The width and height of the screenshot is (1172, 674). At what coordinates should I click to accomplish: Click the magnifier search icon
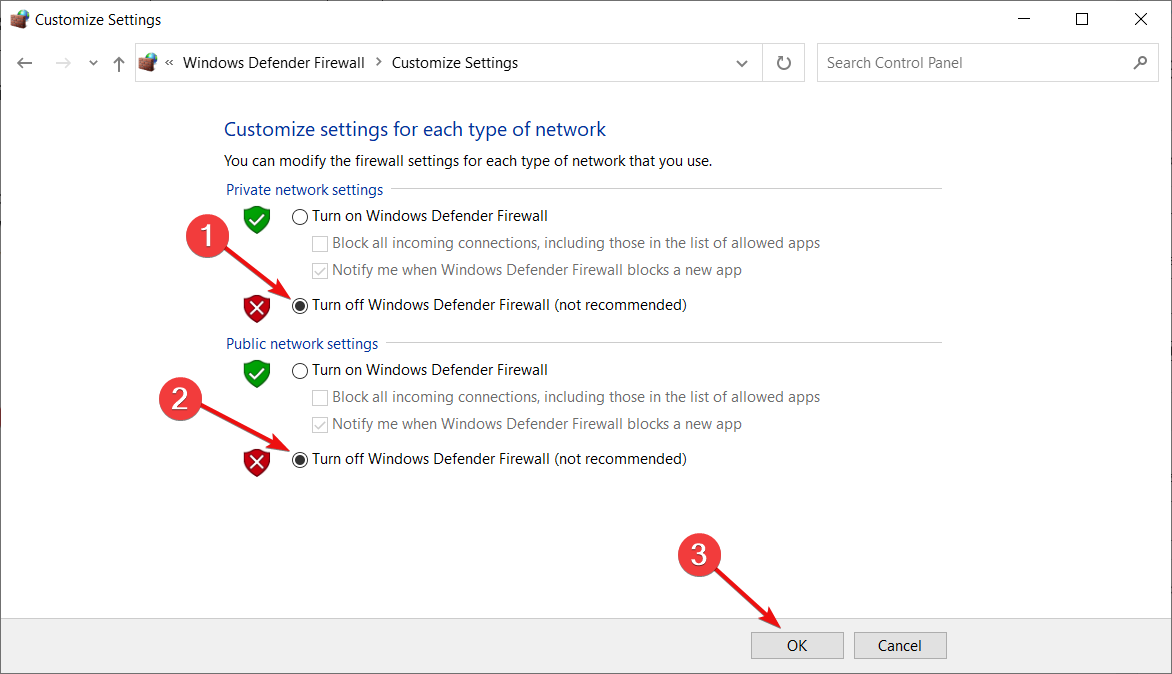click(x=1140, y=63)
